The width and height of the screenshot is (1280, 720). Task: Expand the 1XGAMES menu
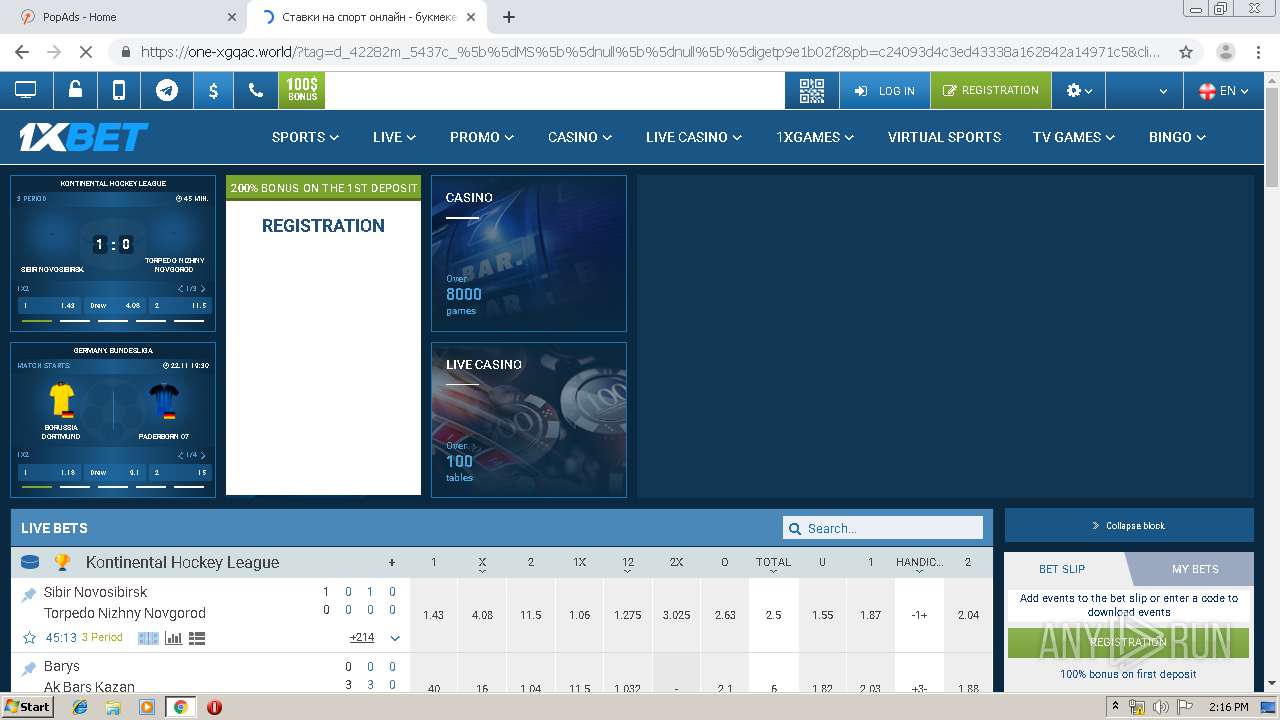815,137
